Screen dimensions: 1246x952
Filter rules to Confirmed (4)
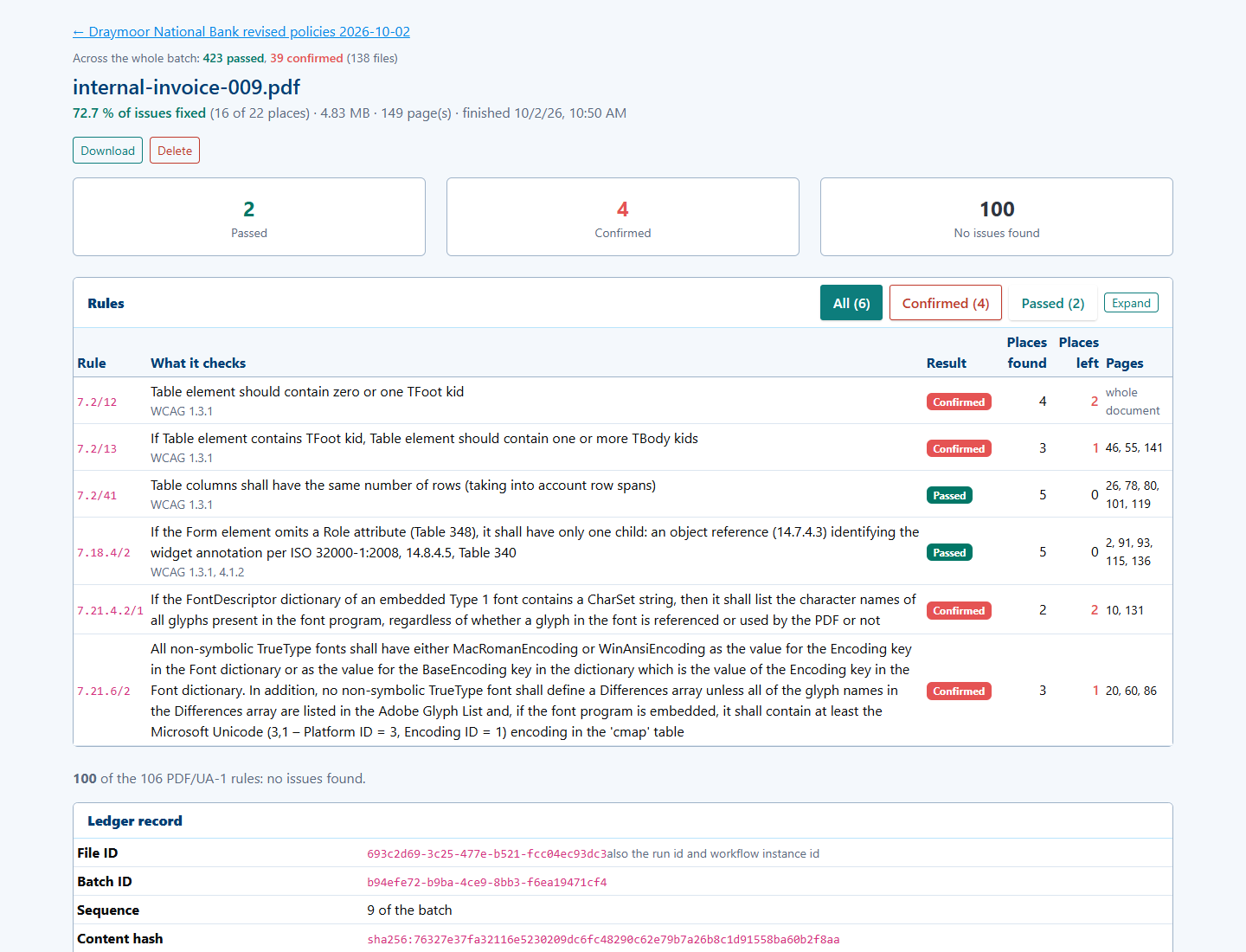tap(946, 303)
